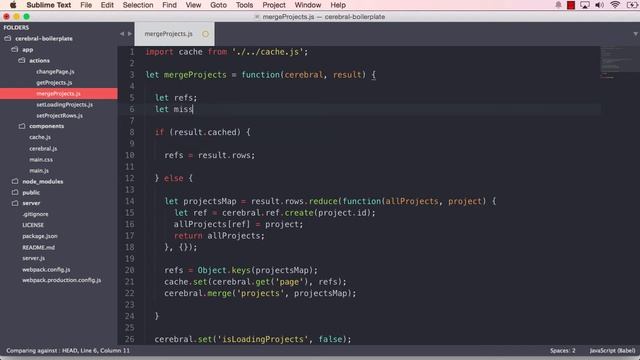This screenshot has width=640, height=360.
Task: Expand the public folder
Action: (x=15, y=192)
